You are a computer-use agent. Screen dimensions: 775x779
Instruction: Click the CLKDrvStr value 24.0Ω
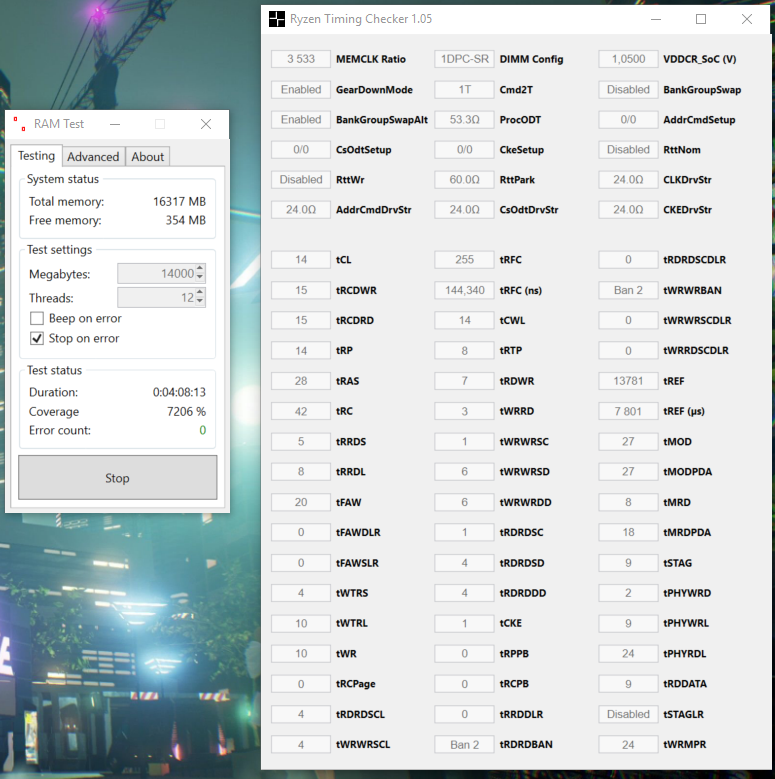point(628,180)
